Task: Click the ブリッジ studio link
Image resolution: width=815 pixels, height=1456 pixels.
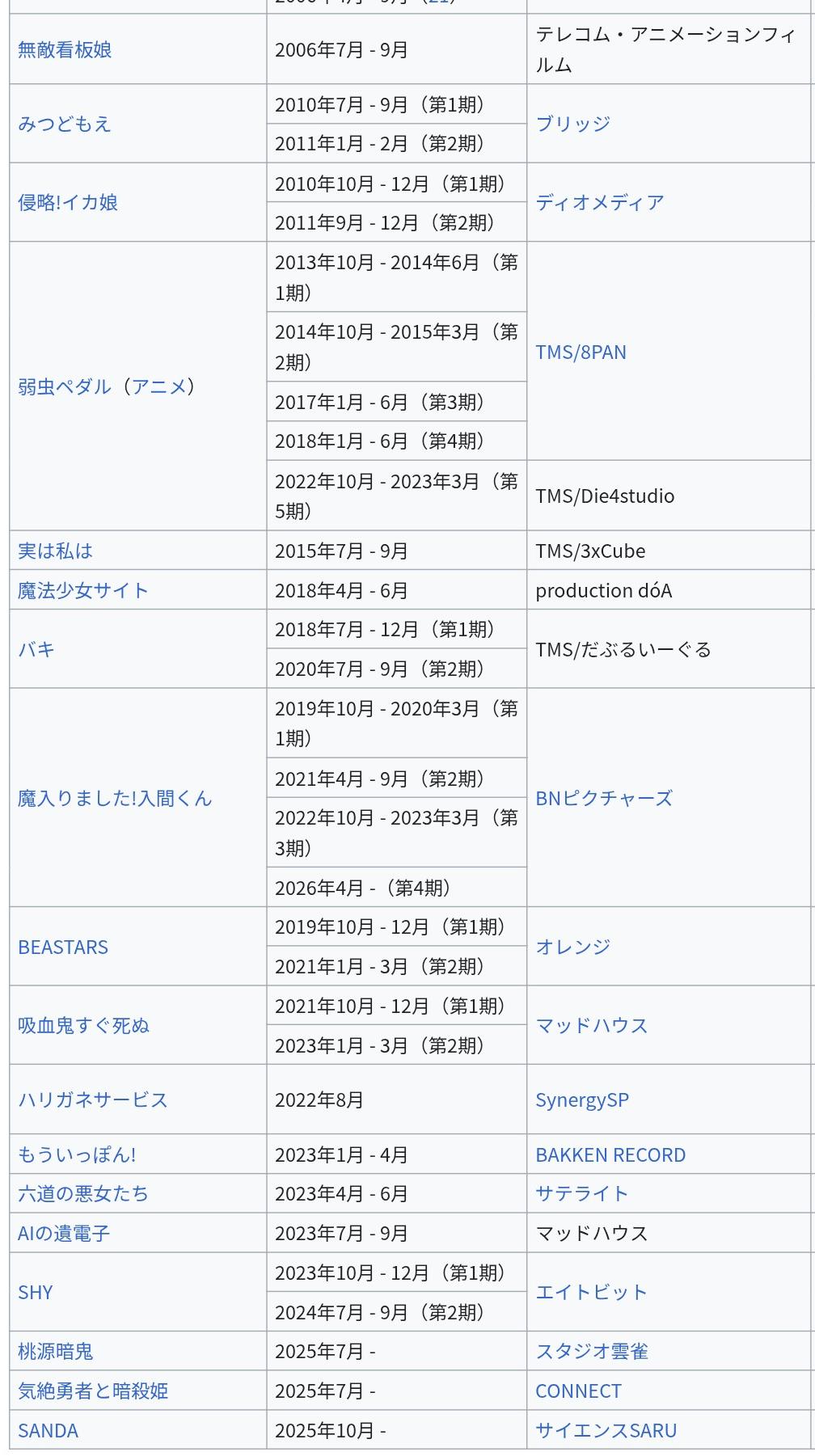Action: tap(572, 124)
